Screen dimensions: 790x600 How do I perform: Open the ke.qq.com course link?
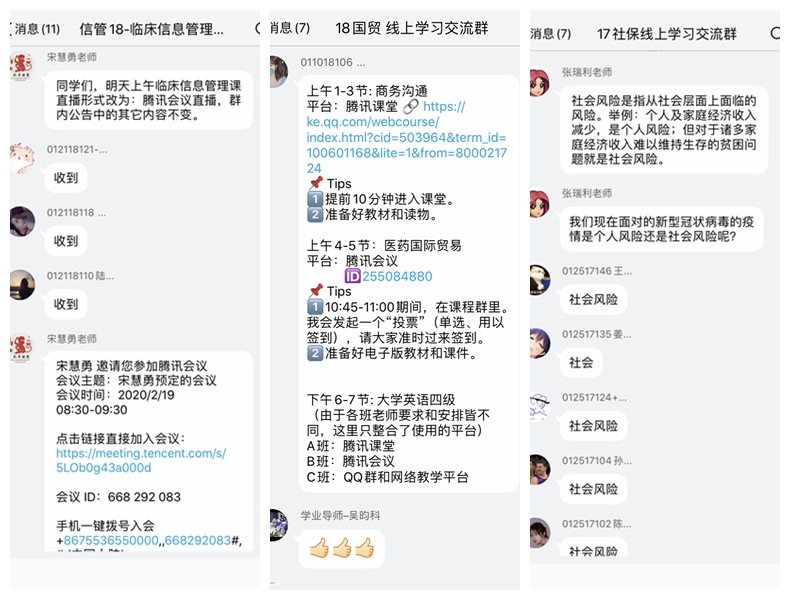click(x=407, y=137)
